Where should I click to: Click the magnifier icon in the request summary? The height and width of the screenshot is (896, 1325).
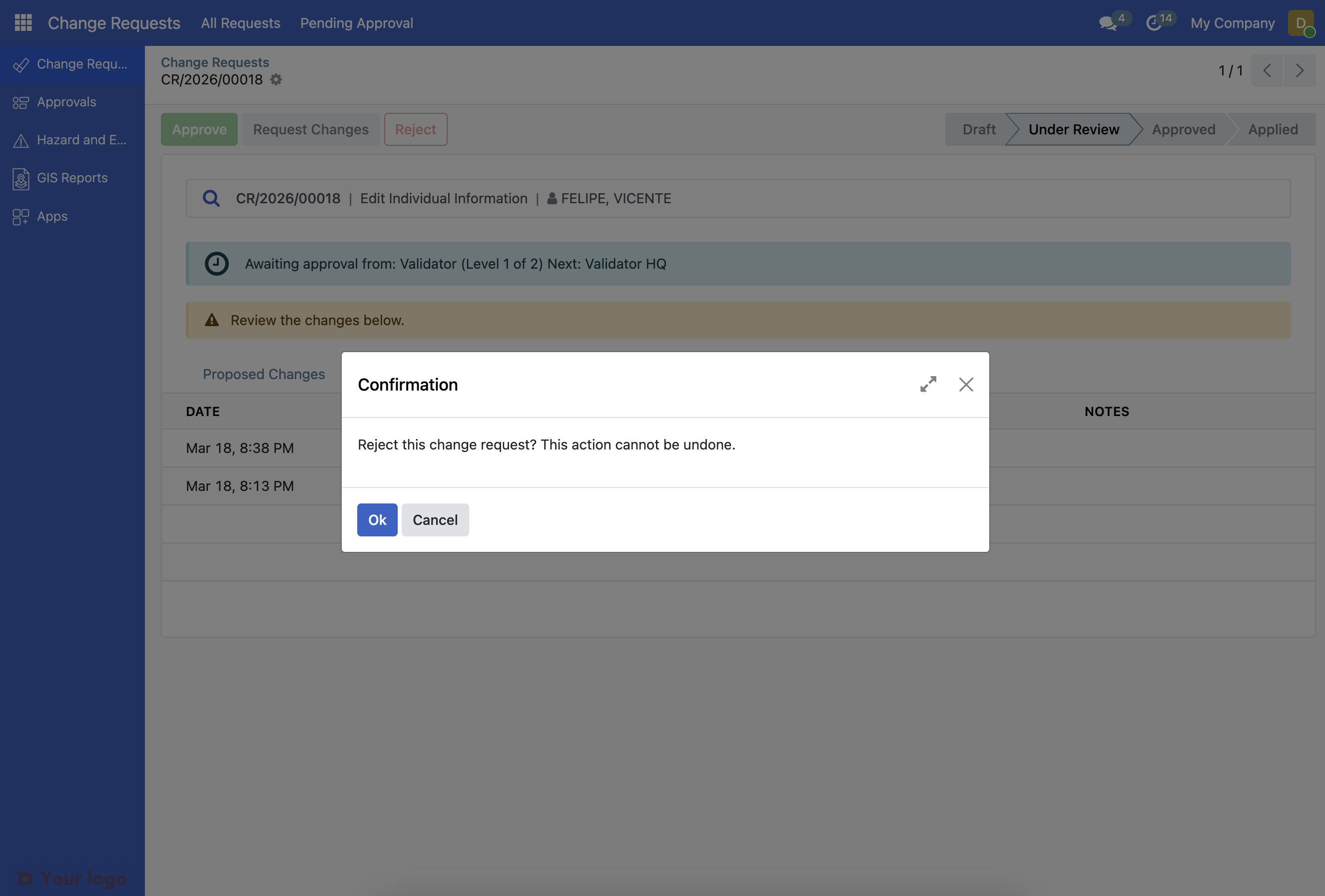211,198
